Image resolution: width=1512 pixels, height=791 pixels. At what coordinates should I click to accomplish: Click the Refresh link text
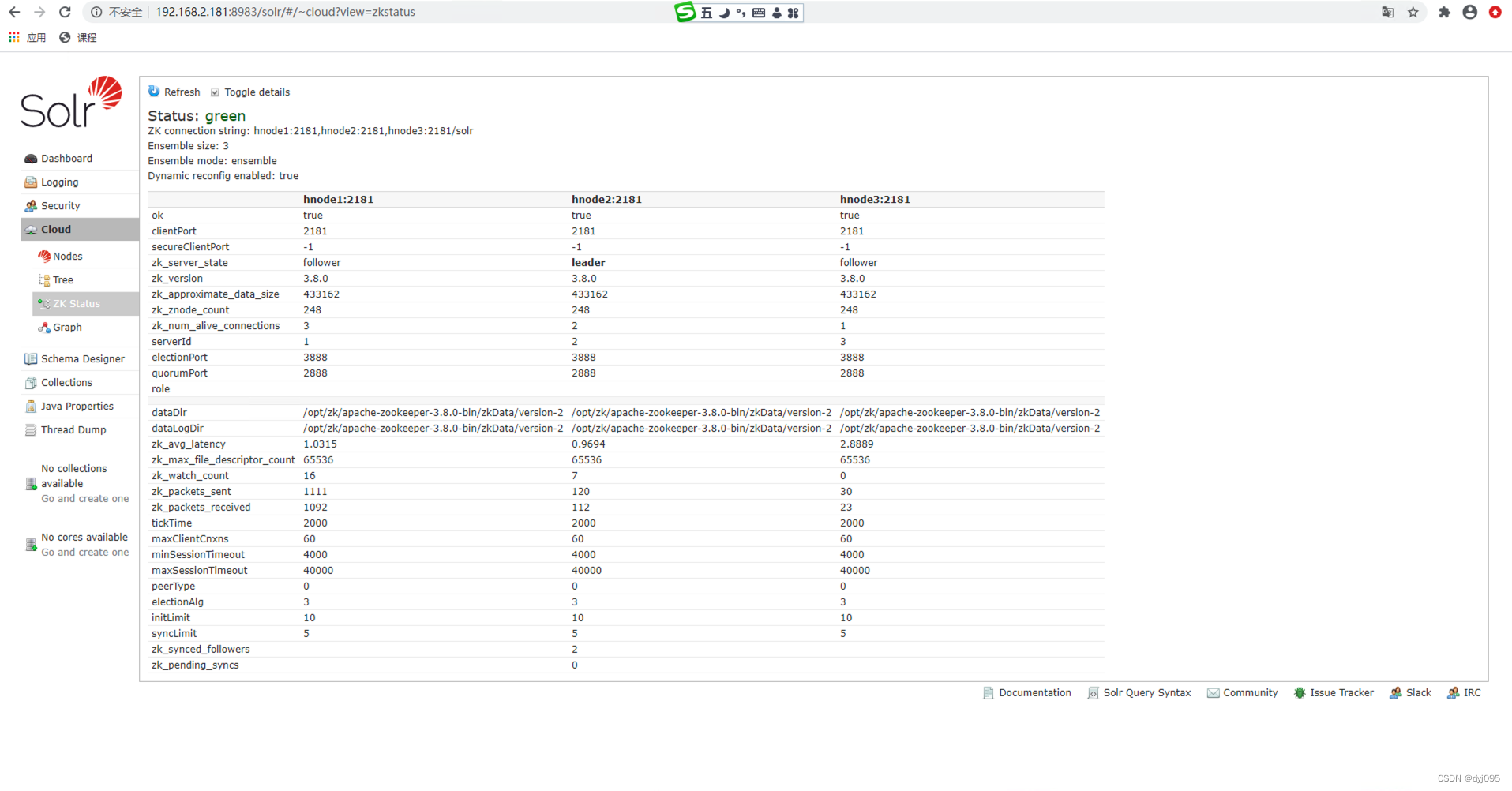click(182, 92)
